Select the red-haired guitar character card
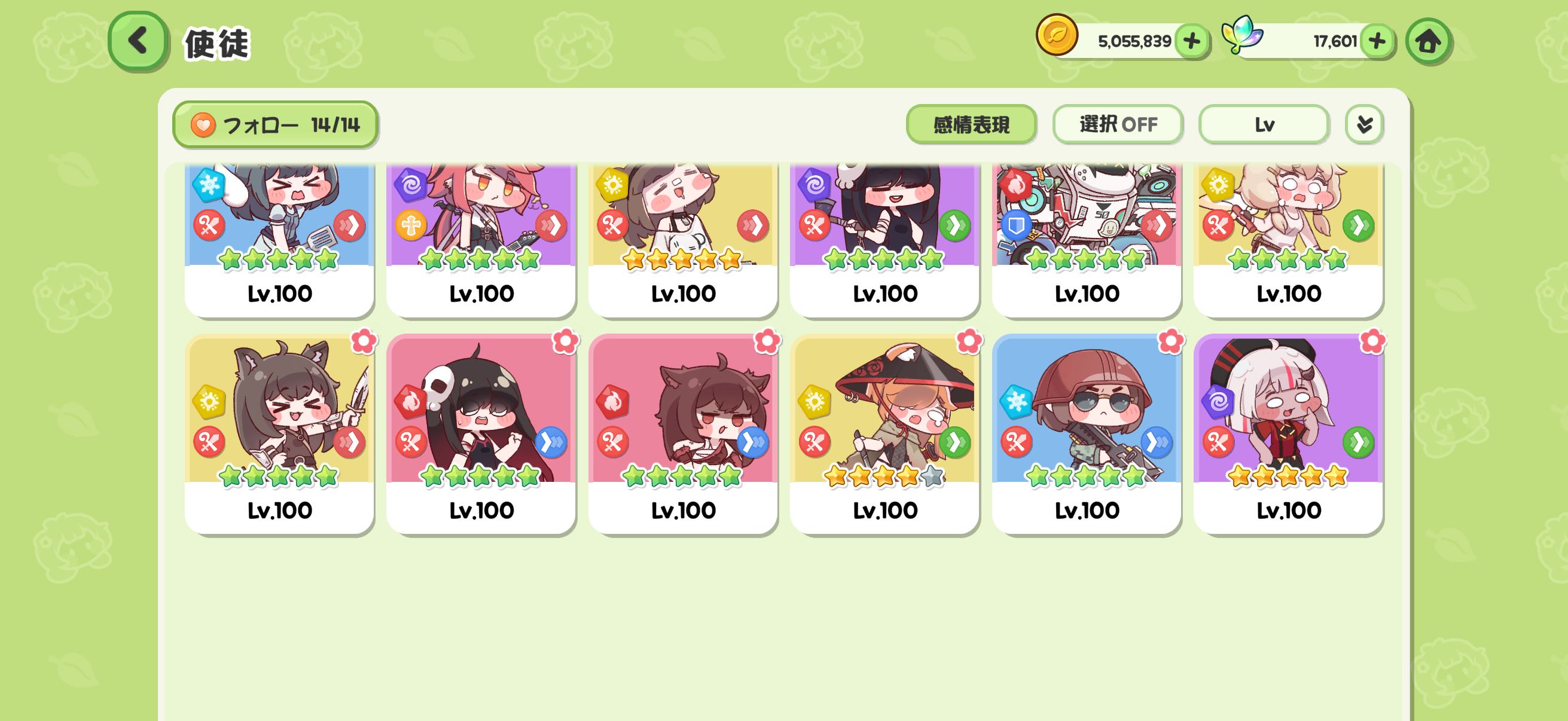The width and height of the screenshot is (1568, 721). pos(481,240)
